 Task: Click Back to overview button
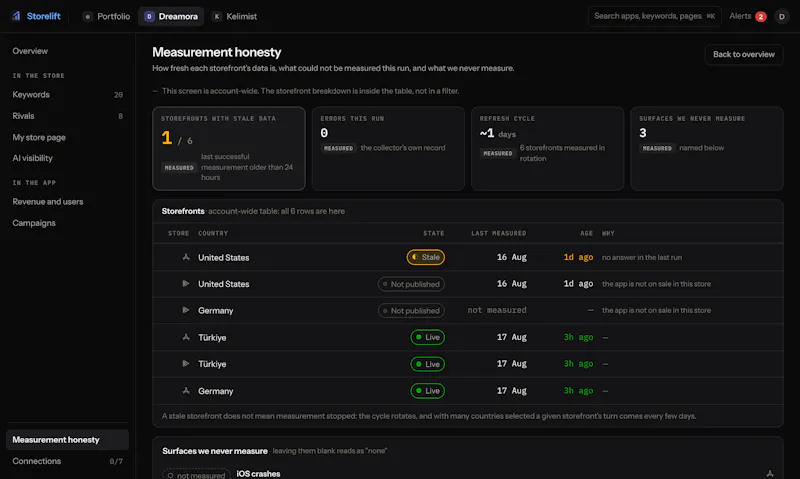click(743, 54)
